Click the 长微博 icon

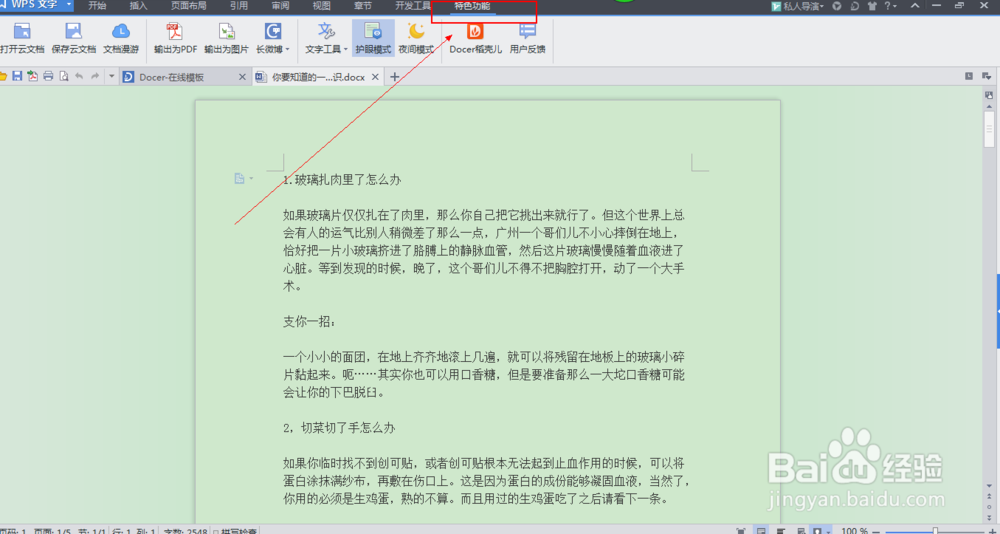273,32
